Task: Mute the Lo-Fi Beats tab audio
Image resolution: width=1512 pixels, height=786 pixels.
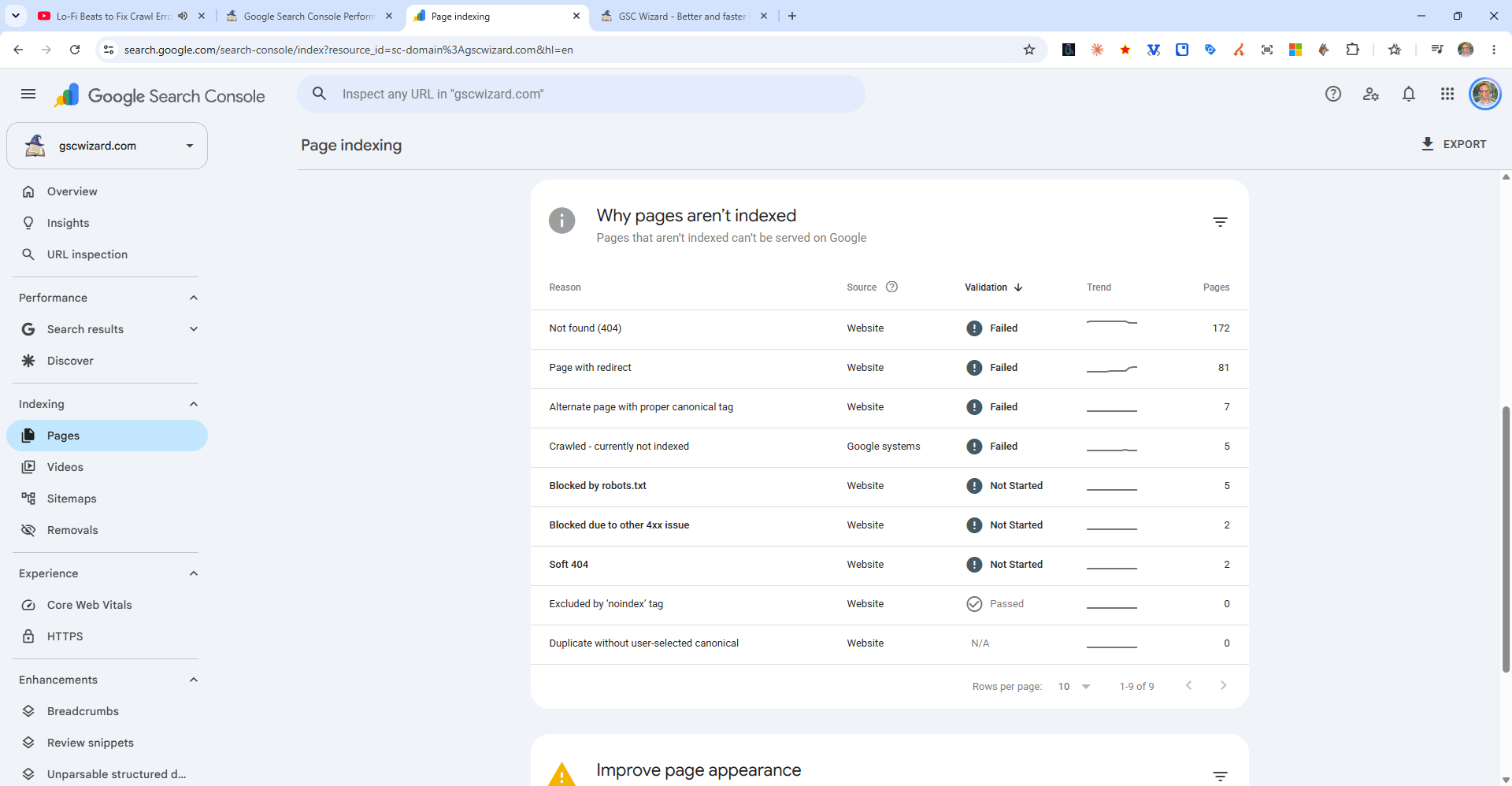Action: point(183,16)
